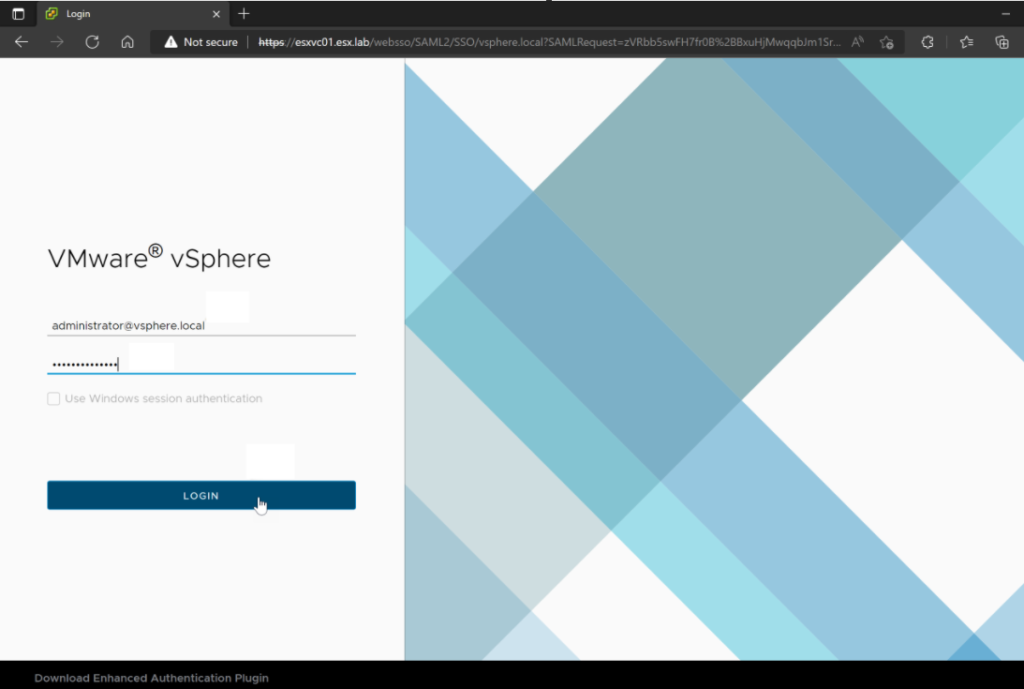Open the browser extensions menu
The width and height of the screenshot is (1024, 689).
pyautogui.click(x=927, y=42)
